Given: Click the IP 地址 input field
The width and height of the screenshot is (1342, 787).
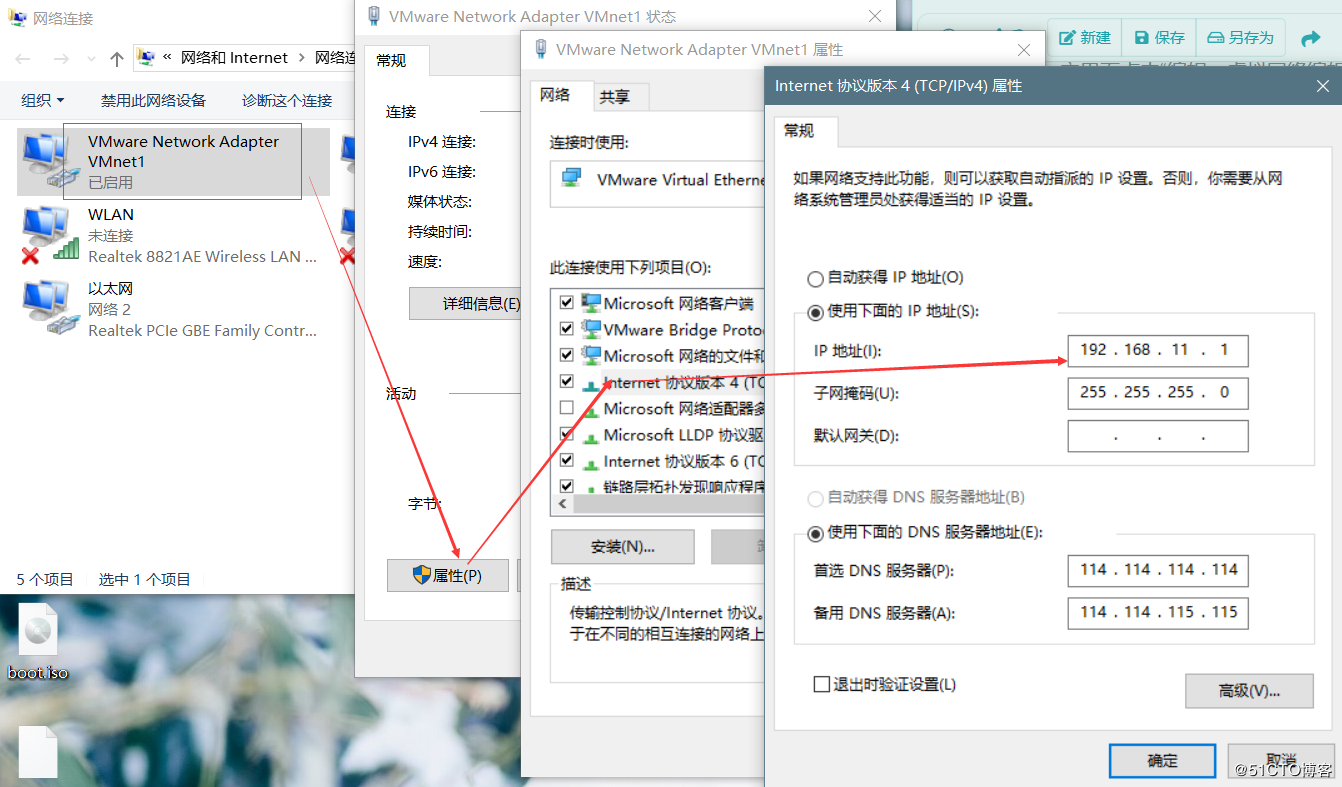Looking at the screenshot, I should 1158,351.
